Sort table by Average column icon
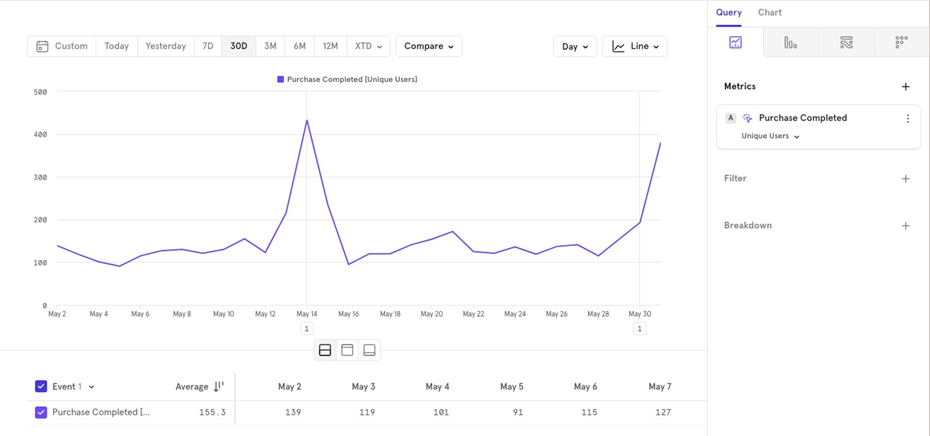This screenshot has height=436, width=930. (x=219, y=387)
